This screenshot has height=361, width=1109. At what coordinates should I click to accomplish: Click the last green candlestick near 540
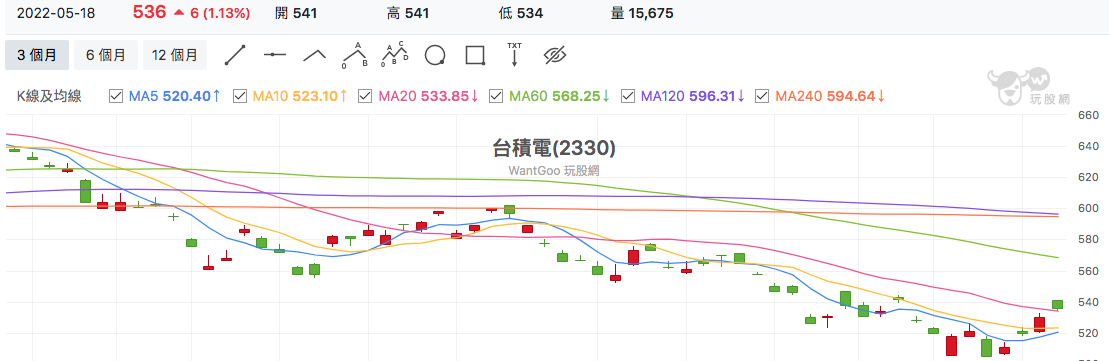click(1057, 304)
